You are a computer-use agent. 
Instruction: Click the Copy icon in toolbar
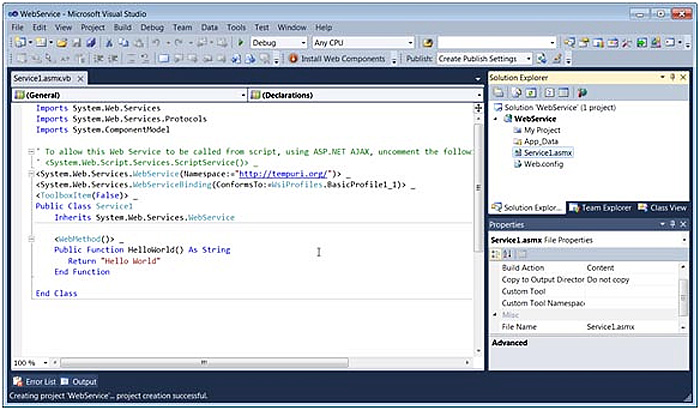123,43
